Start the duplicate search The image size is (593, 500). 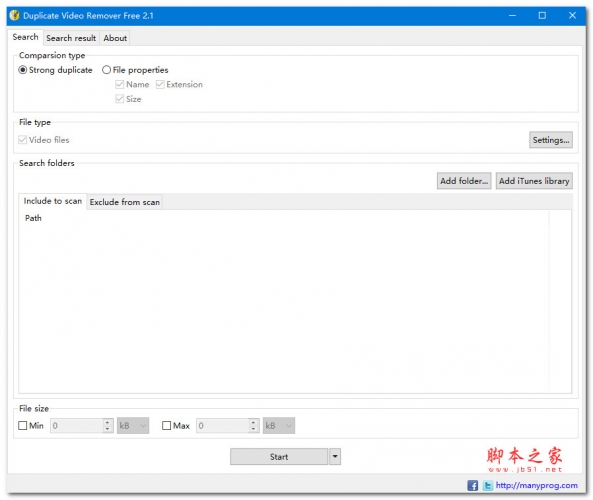tap(279, 457)
